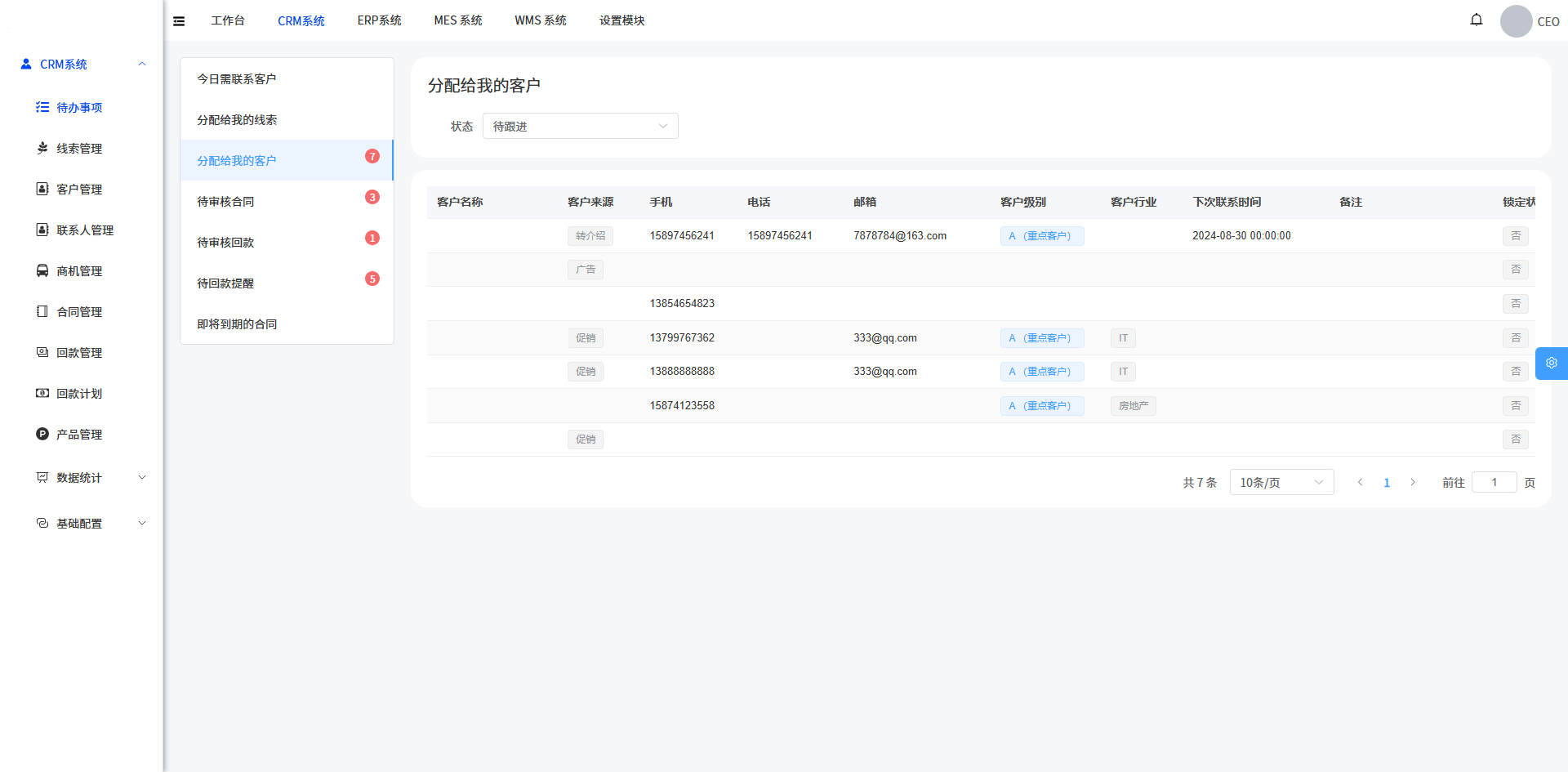
Task: Open the 状态 待跟进 dropdown
Action: (x=580, y=127)
